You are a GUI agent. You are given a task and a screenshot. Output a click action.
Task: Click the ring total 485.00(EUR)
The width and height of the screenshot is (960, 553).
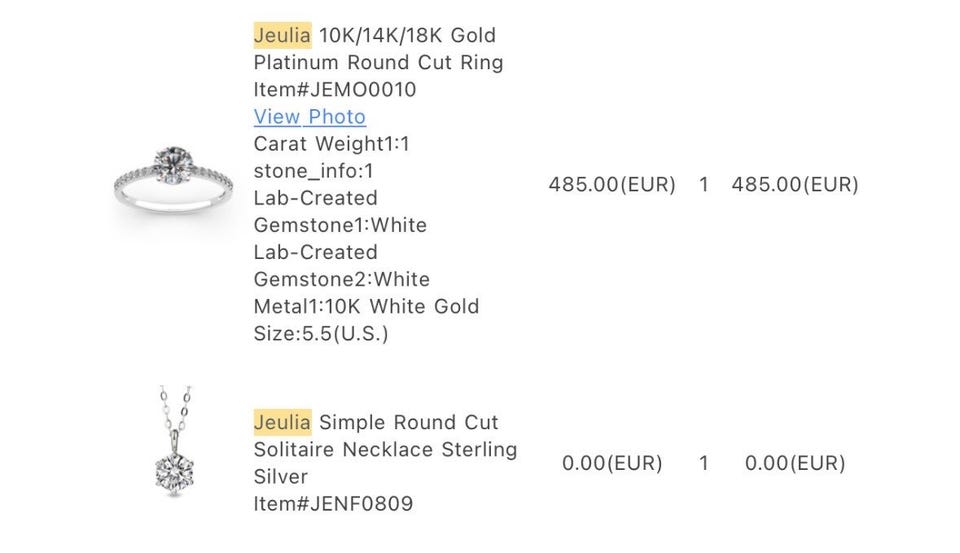(x=795, y=184)
